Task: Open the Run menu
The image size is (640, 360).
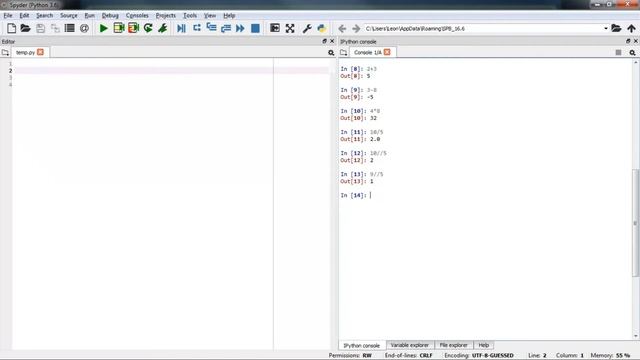Action: click(x=89, y=16)
